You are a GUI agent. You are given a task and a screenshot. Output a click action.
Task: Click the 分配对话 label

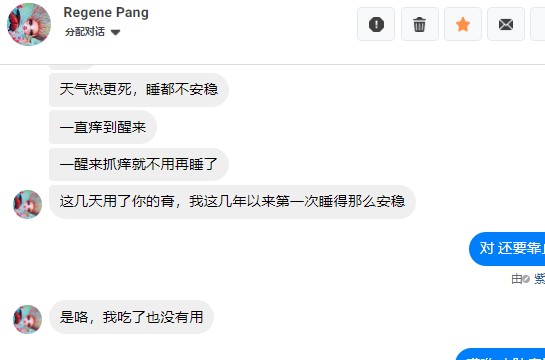click(84, 32)
